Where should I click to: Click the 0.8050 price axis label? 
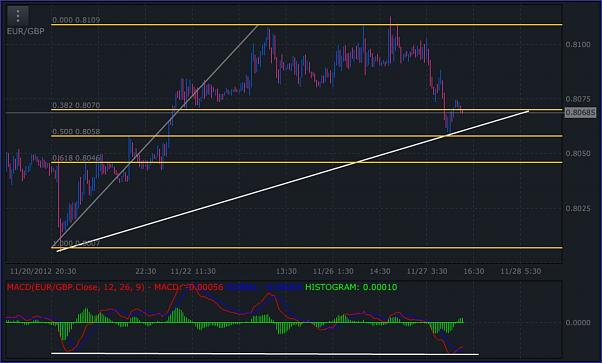click(x=578, y=154)
